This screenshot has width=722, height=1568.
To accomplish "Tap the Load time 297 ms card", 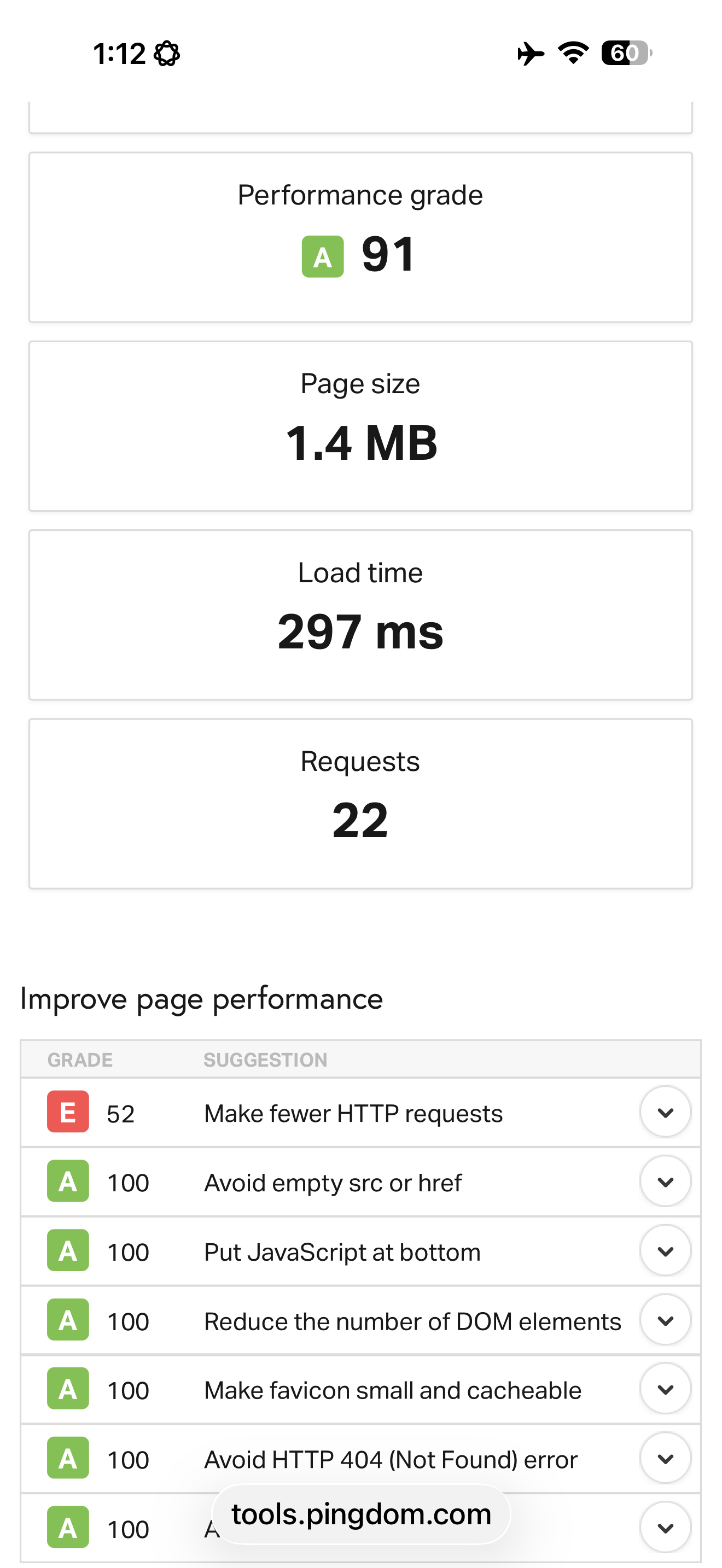I will [360, 615].
